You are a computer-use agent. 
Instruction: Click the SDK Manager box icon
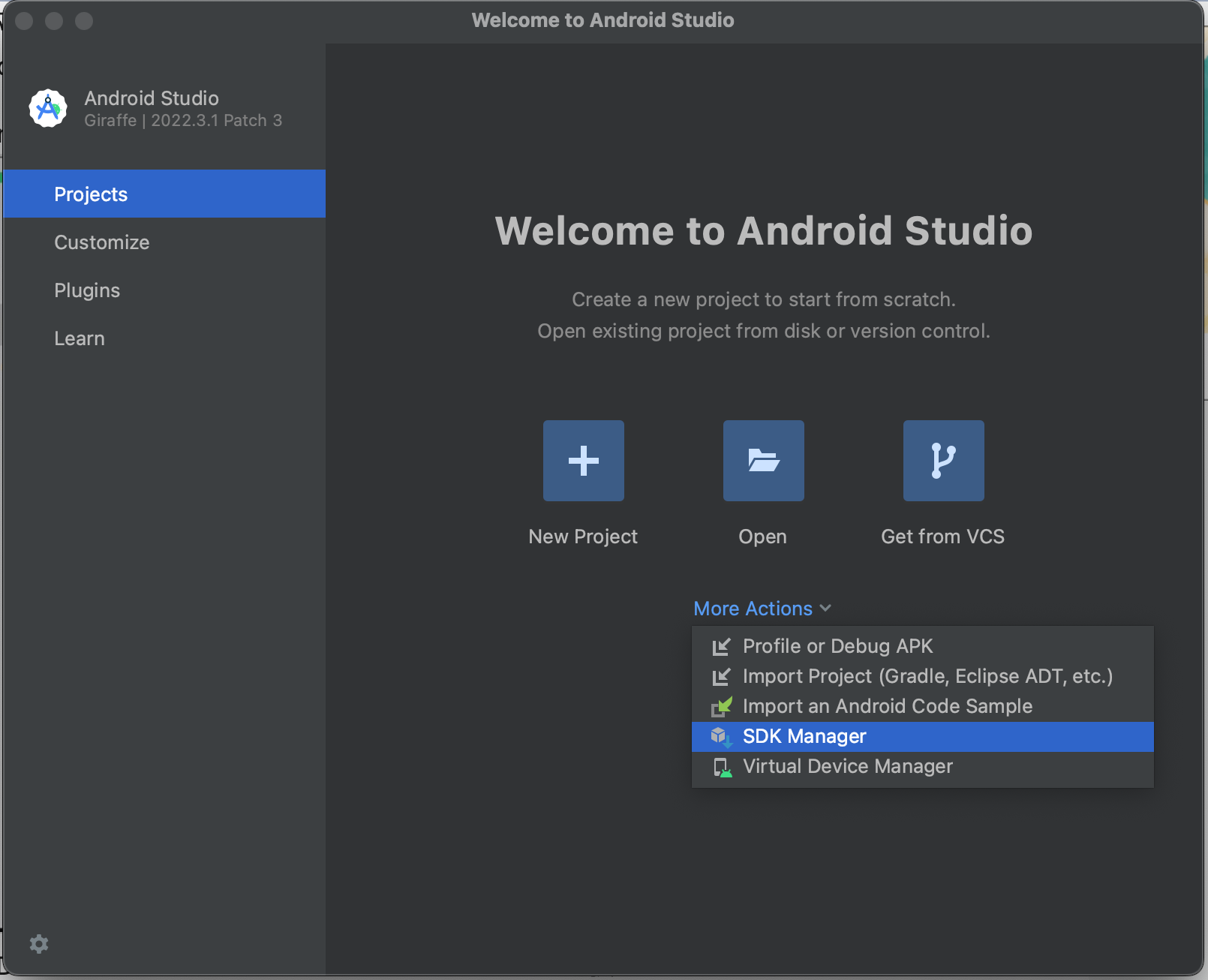[x=721, y=737]
